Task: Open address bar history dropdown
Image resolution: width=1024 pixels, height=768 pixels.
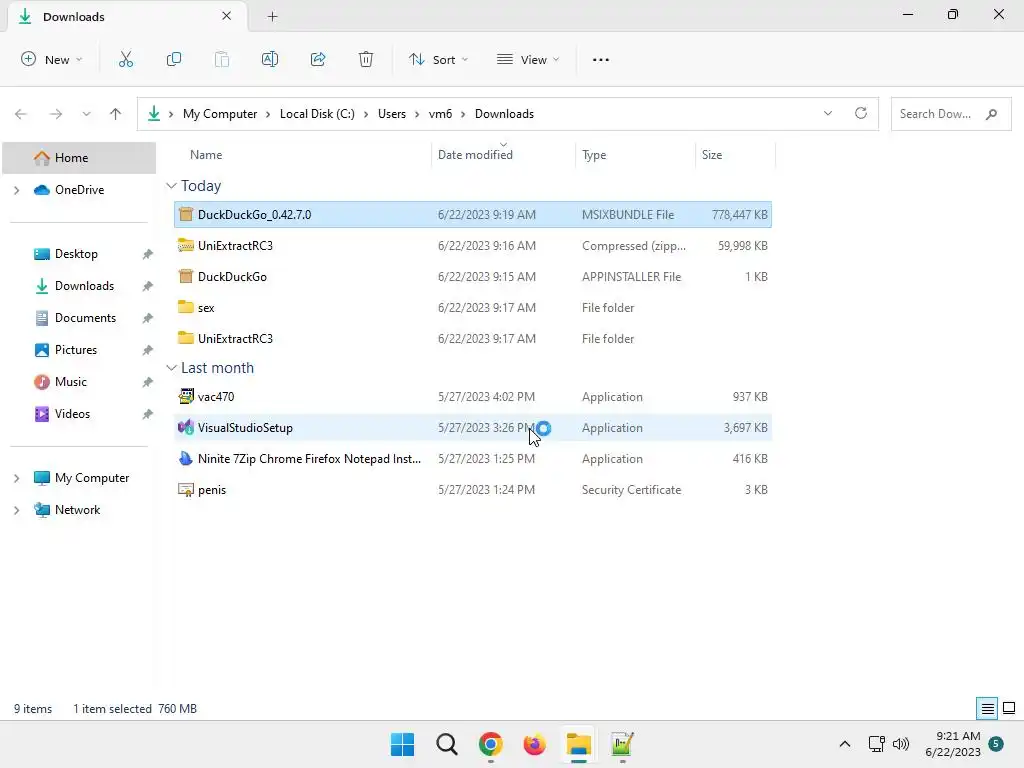Action: 828,113
